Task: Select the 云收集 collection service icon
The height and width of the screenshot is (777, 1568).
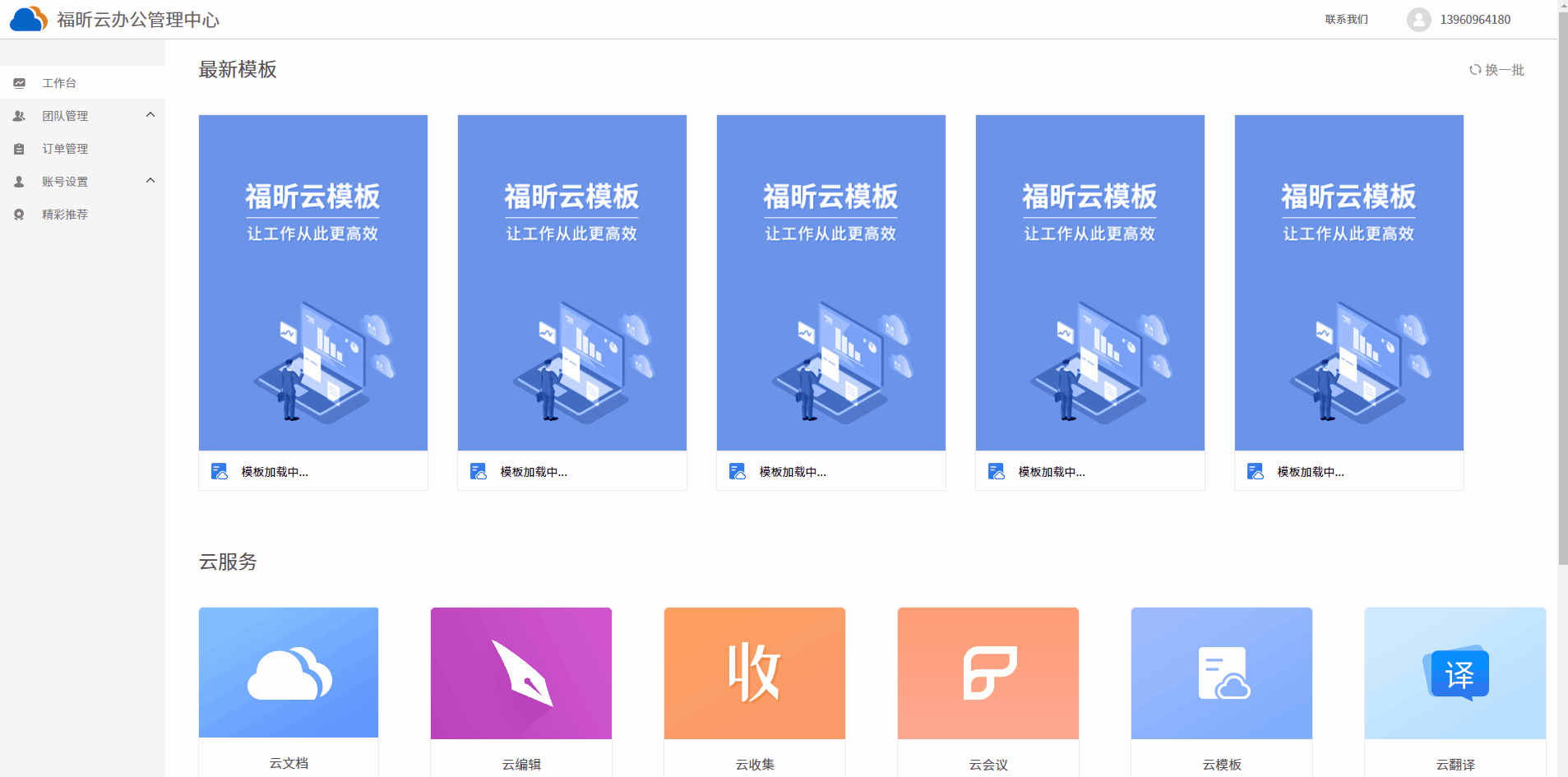Action: 753,673
